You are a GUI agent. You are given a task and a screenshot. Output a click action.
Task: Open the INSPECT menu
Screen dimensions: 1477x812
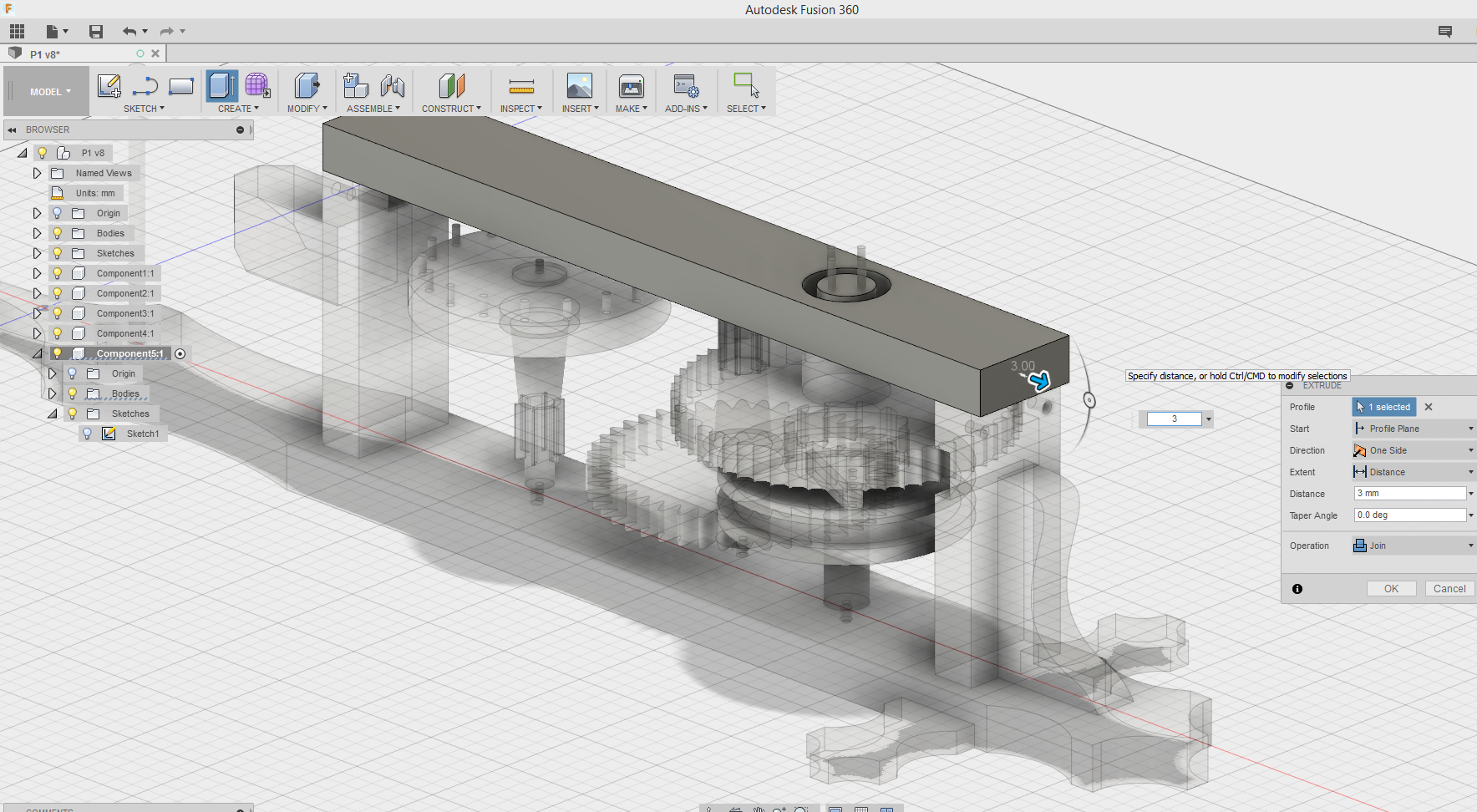click(x=520, y=109)
